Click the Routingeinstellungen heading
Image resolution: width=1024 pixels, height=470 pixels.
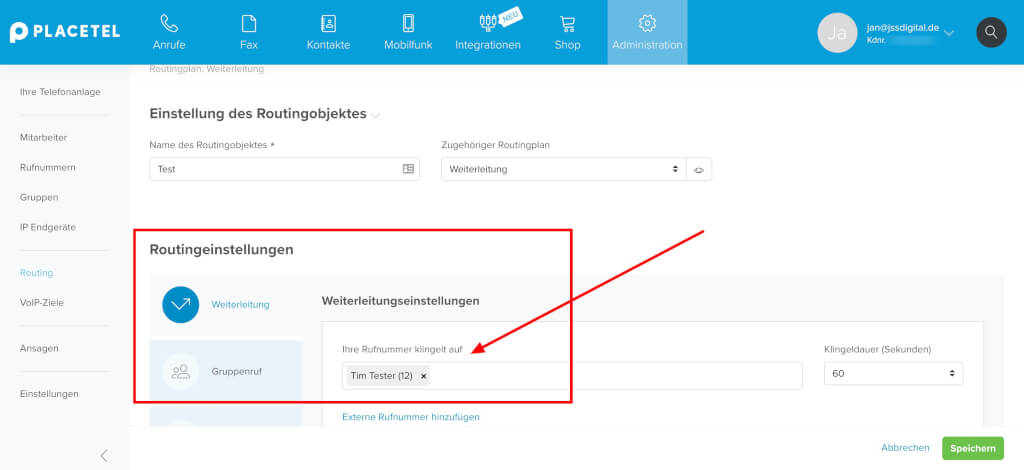[221, 249]
